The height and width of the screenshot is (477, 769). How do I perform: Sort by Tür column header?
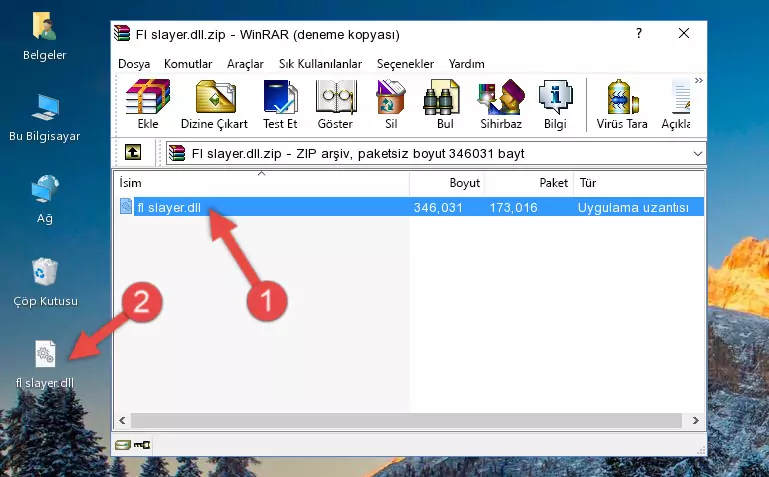pyautogui.click(x=639, y=183)
